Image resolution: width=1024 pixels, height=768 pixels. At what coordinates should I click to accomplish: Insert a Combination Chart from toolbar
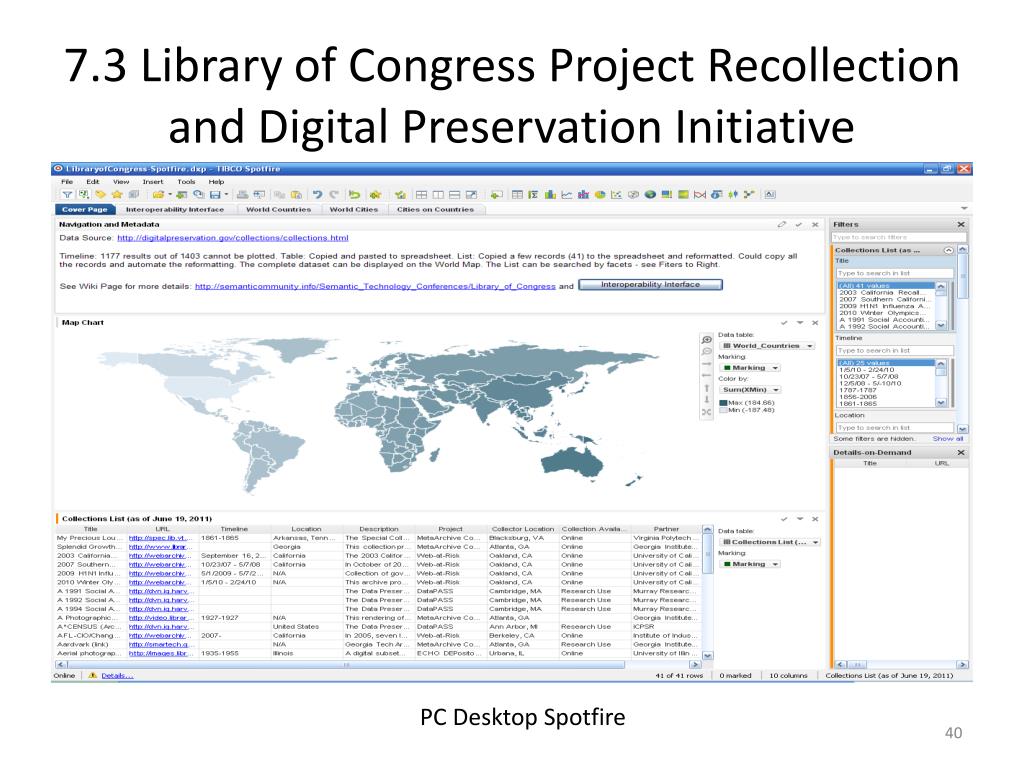(583, 195)
